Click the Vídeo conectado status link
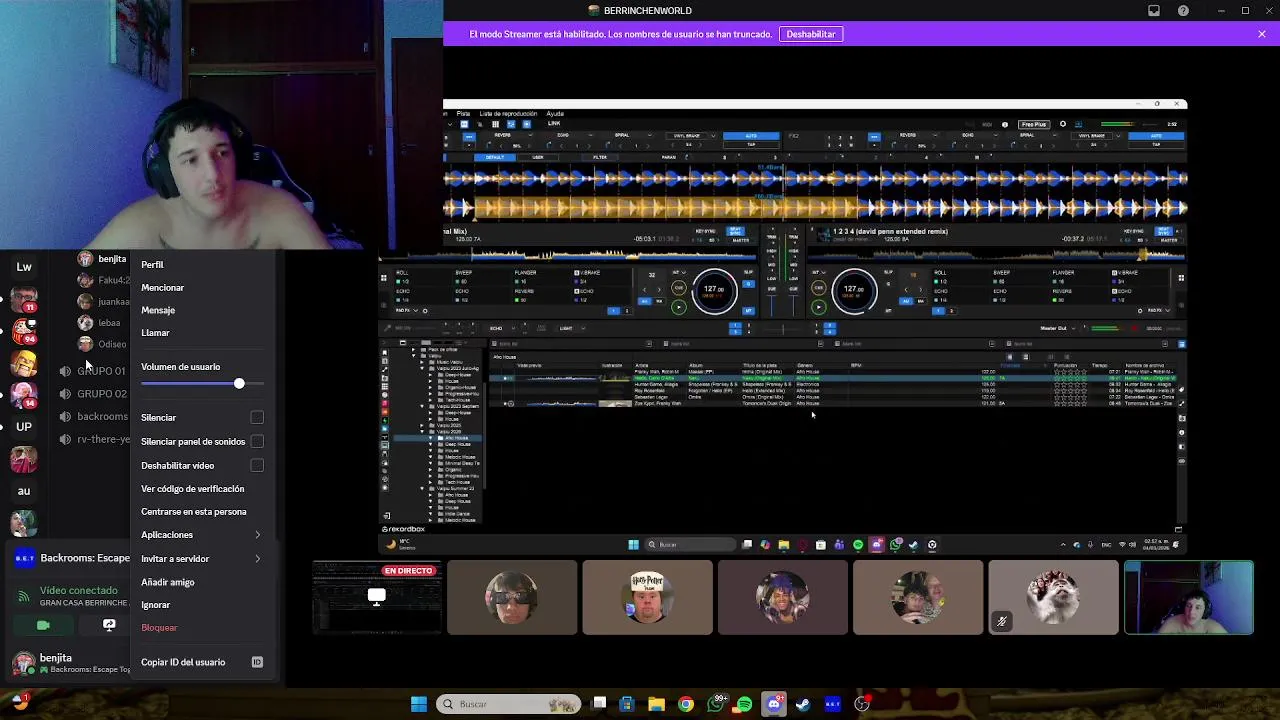This screenshot has height=720, width=1280. point(79,590)
